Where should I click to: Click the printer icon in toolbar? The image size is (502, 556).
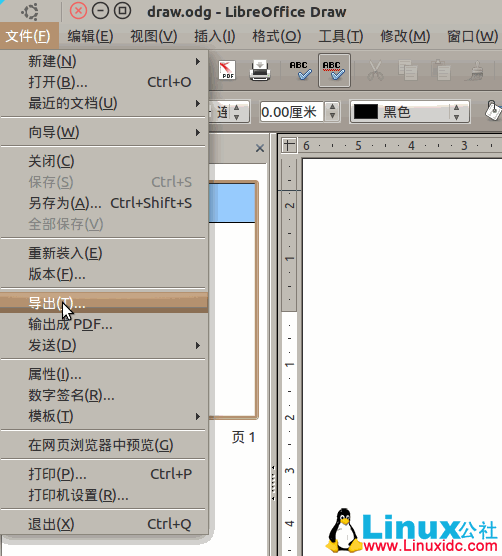tap(260, 70)
